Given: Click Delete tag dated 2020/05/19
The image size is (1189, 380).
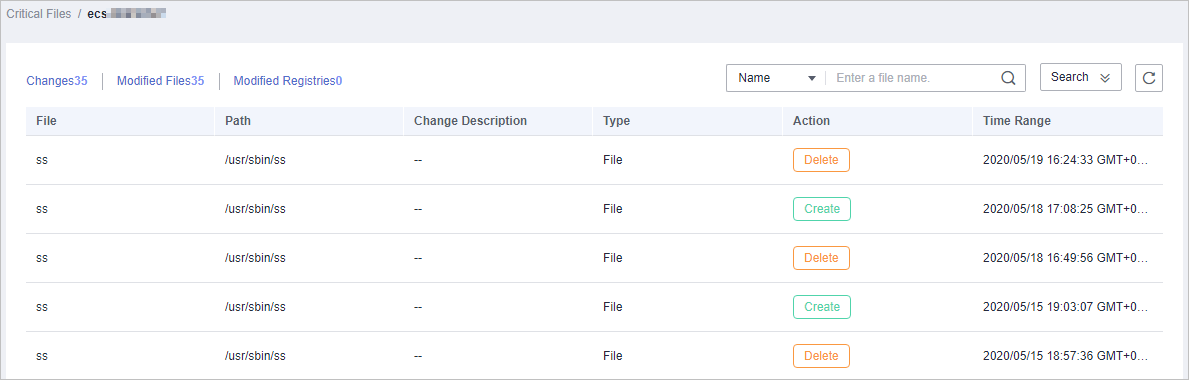Looking at the screenshot, I should 821,160.
